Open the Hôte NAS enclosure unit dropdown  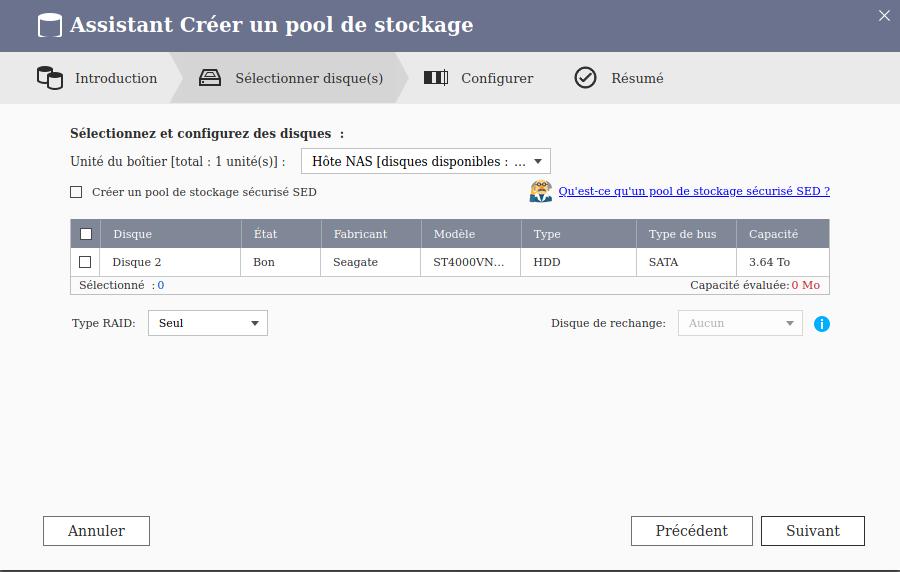point(425,161)
